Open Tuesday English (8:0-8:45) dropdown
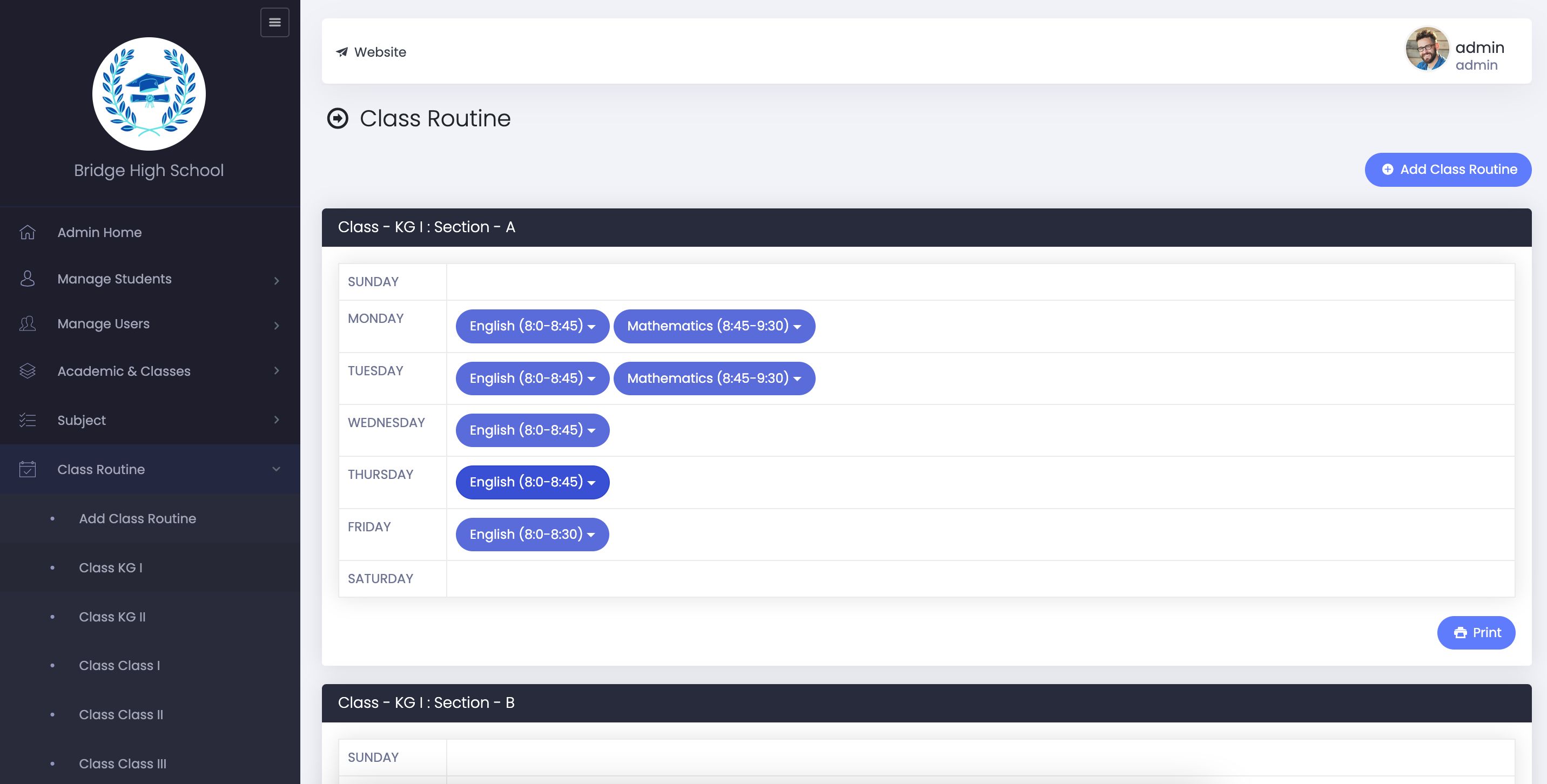This screenshot has height=784, width=1547. [x=532, y=378]
